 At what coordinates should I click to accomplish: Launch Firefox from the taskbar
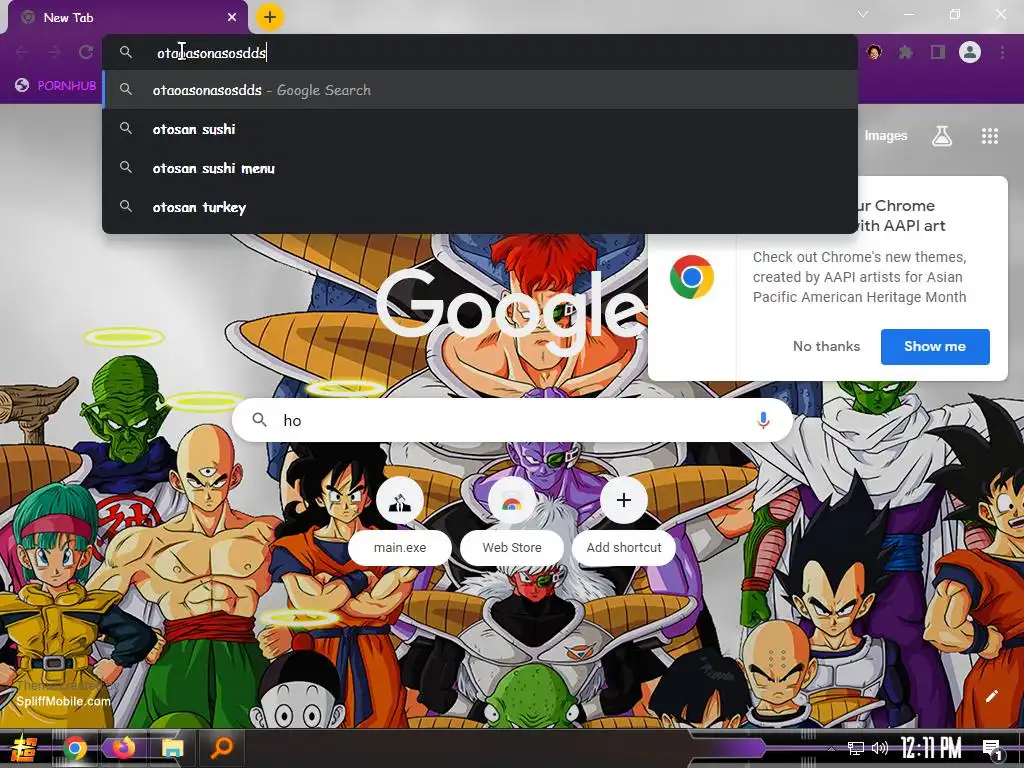[123, 748]
